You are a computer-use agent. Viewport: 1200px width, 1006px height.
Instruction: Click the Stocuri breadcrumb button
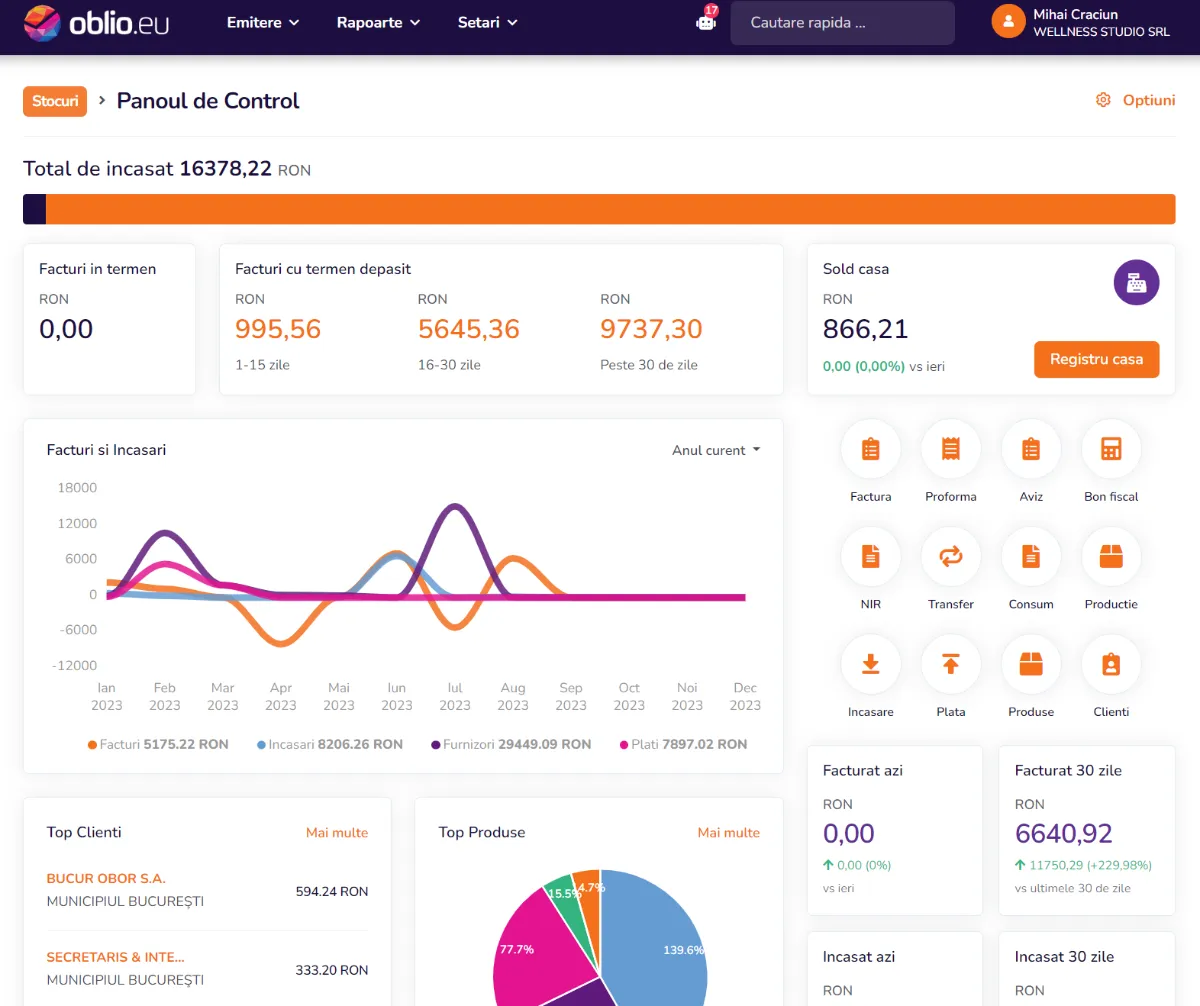(55, 101)
